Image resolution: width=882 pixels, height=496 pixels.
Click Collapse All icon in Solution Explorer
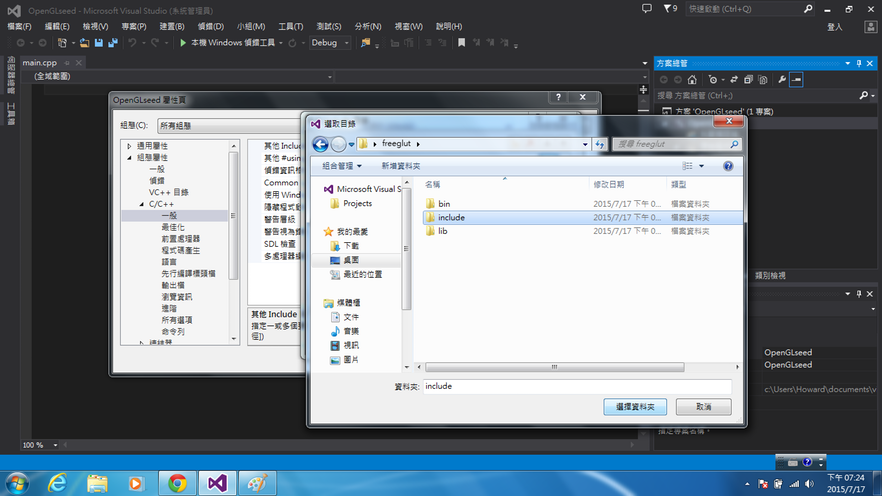point(748,80)
